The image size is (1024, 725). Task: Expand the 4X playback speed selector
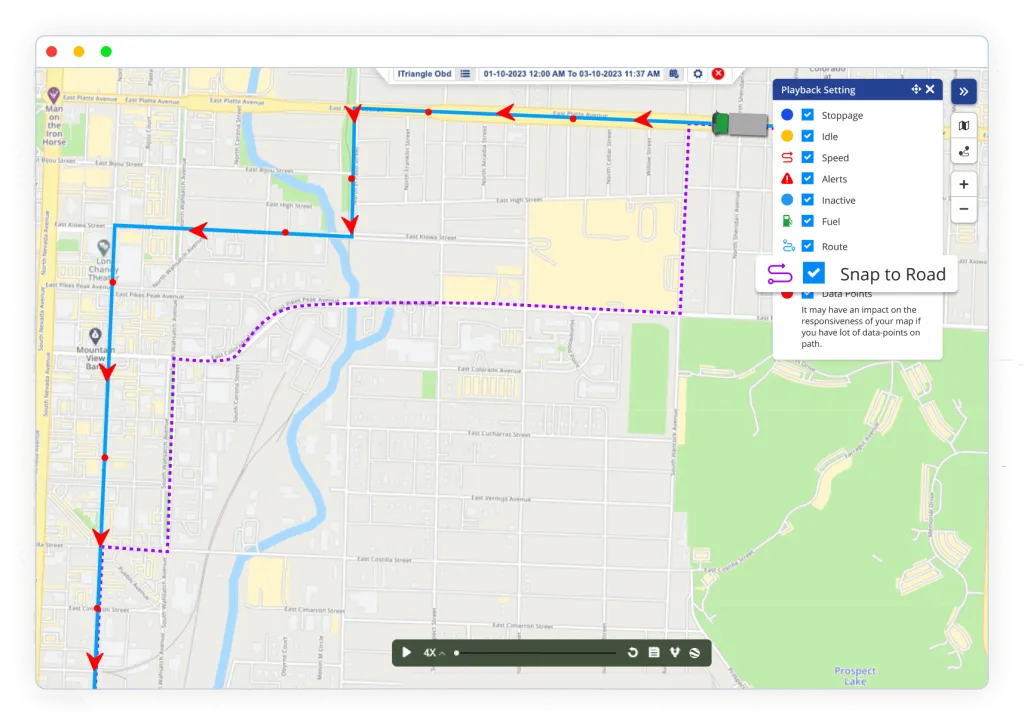tap(433, 653)
